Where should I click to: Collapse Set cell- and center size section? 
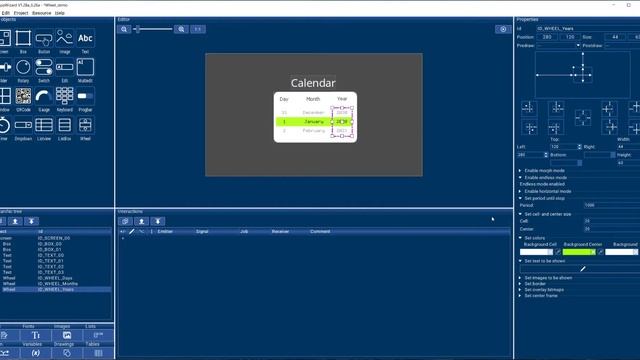520,214
